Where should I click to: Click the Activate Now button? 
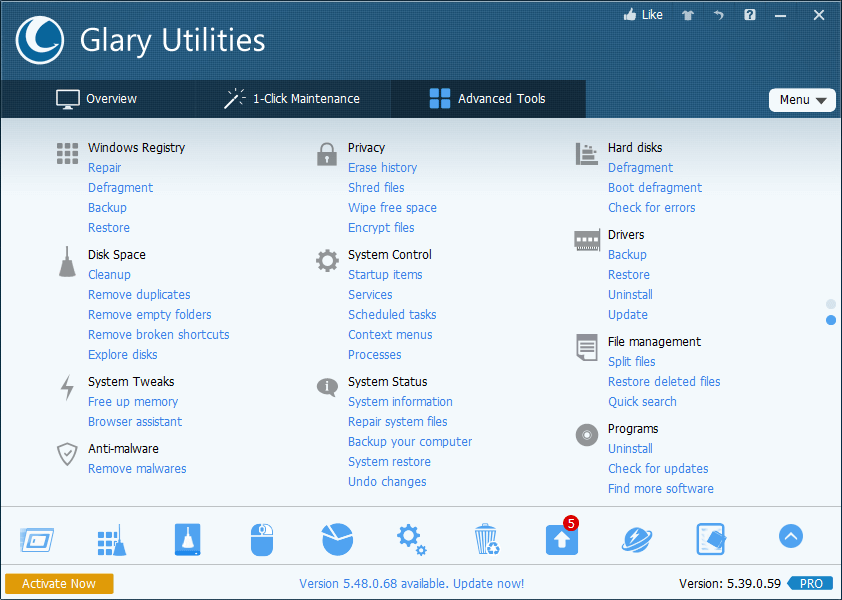click(58, 583)
